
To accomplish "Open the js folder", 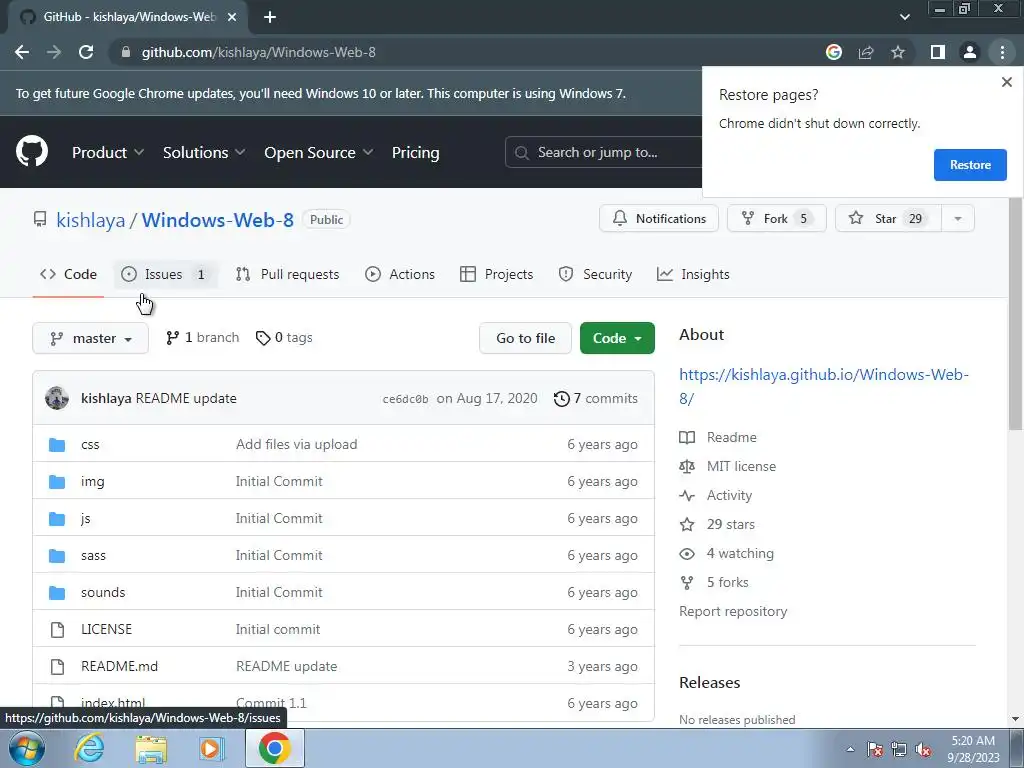I will (x=86, y=519).
